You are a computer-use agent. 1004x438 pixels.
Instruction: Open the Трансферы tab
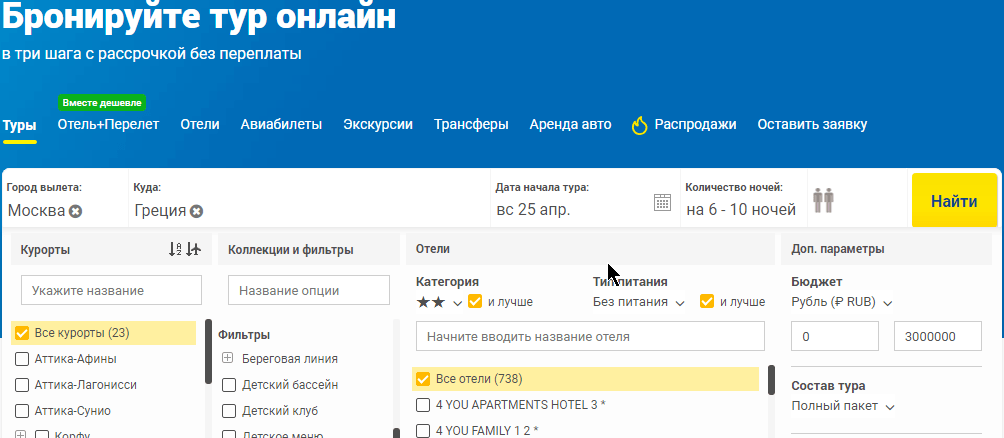point(471,124)
